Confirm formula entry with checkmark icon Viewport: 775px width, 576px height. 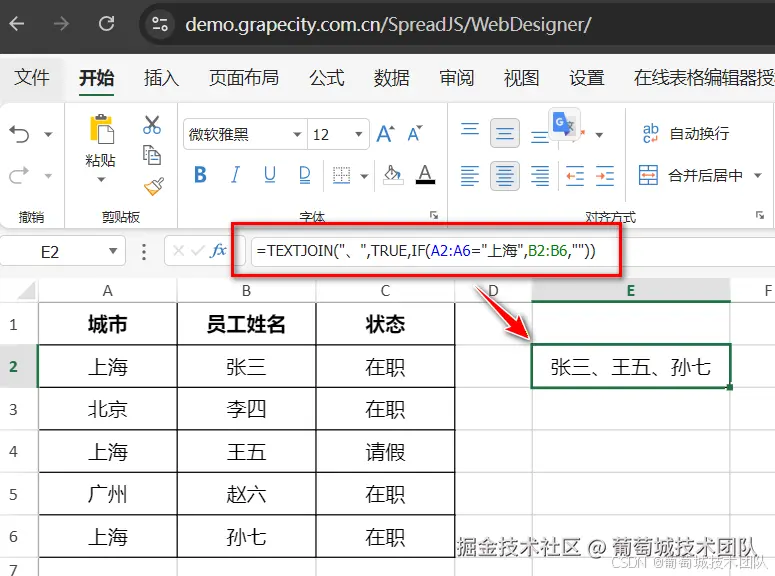tap(198, 251)
